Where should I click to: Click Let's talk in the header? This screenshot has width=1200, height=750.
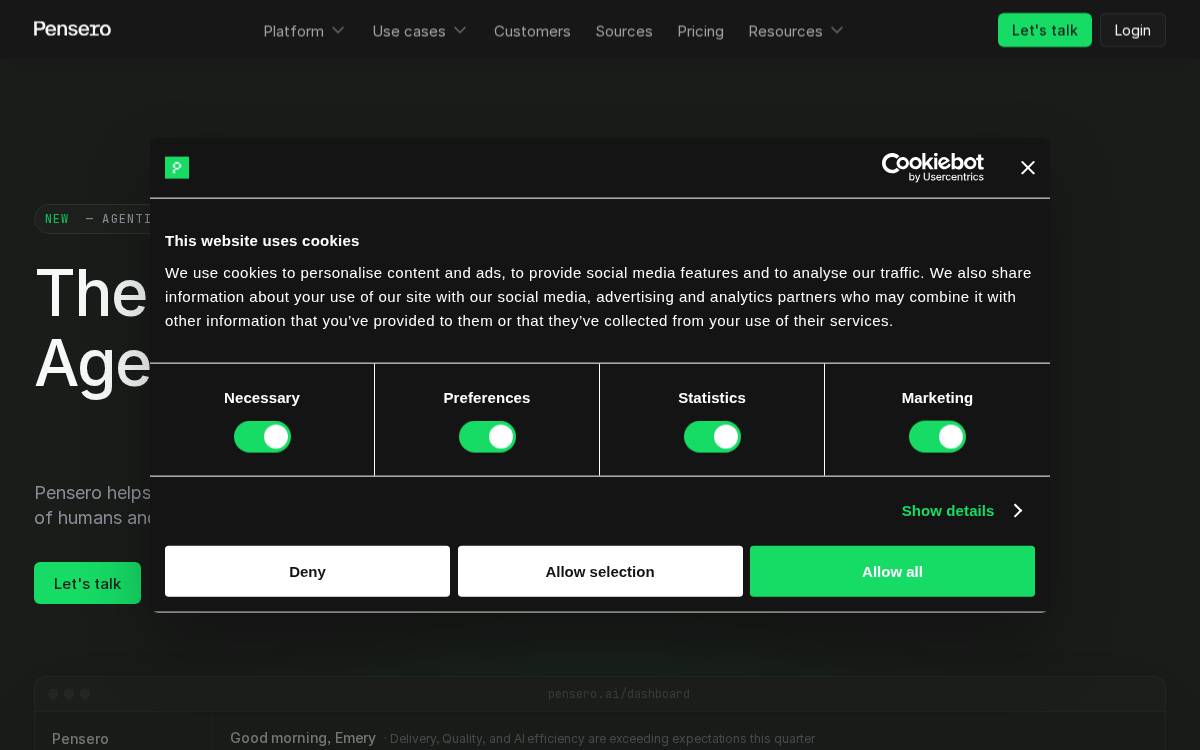pyautogui.click(x=1044, y=30)
